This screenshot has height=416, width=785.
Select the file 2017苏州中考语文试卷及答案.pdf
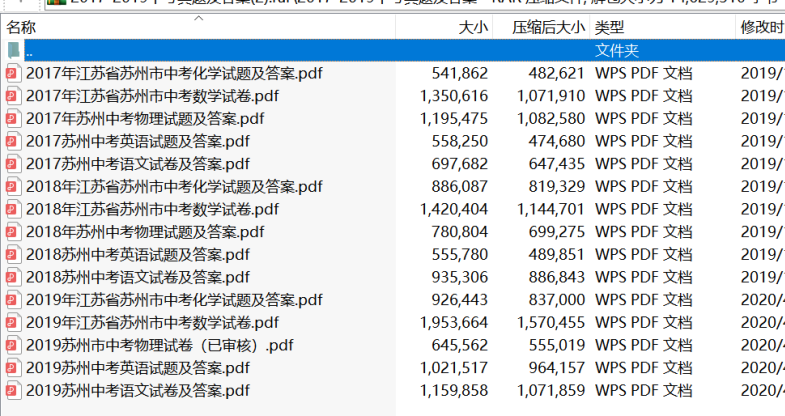click(137, 164)
